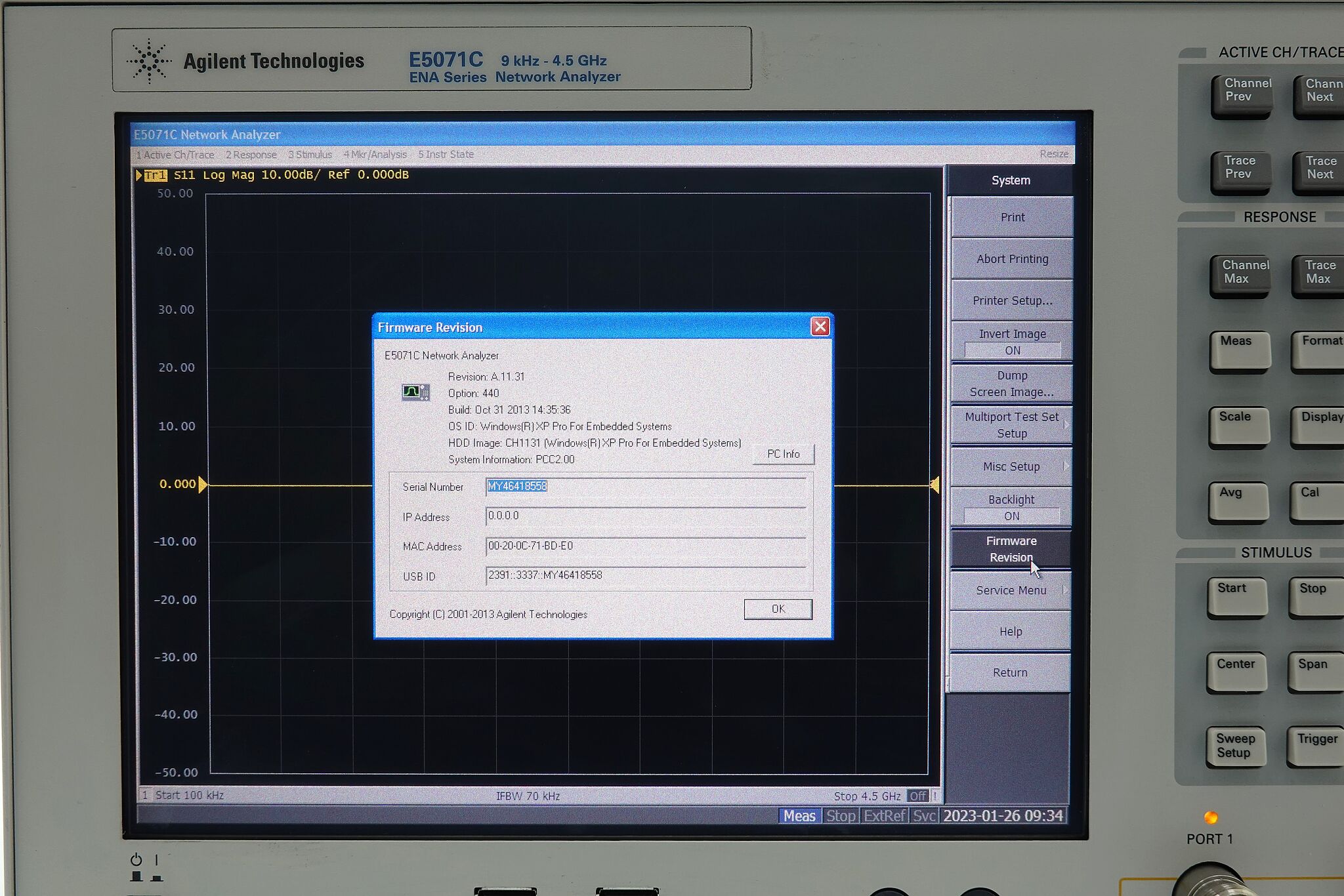Select Firmware Revision softkey
Viewport: 1344px width, 896px height.
1011,549
